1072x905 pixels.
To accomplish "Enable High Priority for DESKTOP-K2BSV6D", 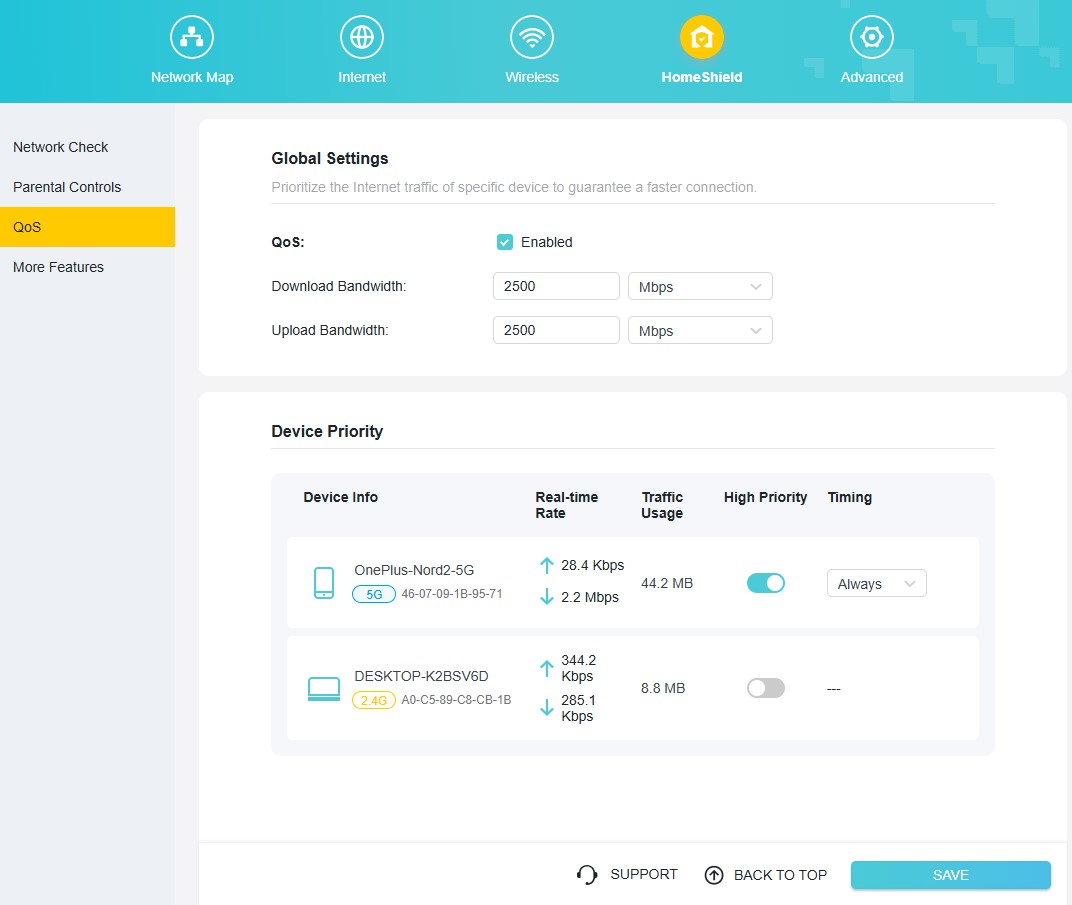I will tap(766, 688).
